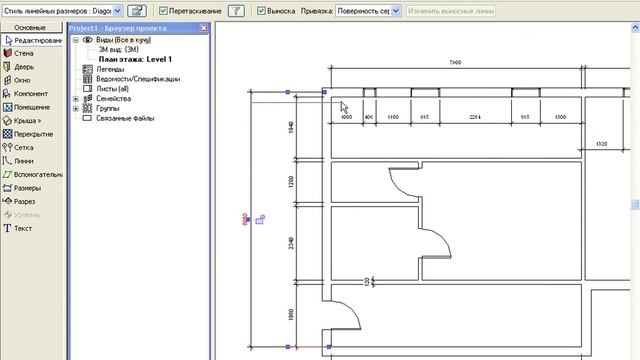Click the 1980 vertical dimension text

291,314
